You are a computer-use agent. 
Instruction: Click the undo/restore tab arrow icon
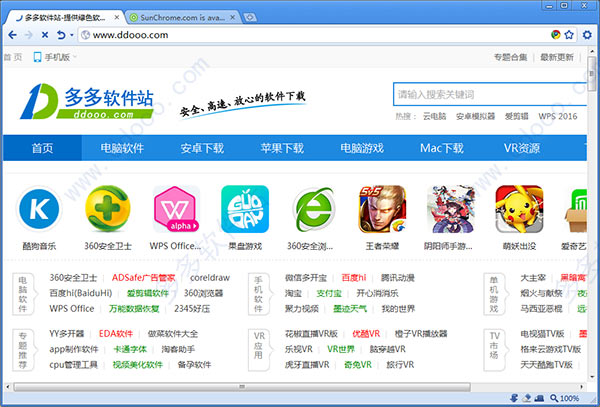tap(61, 35)
